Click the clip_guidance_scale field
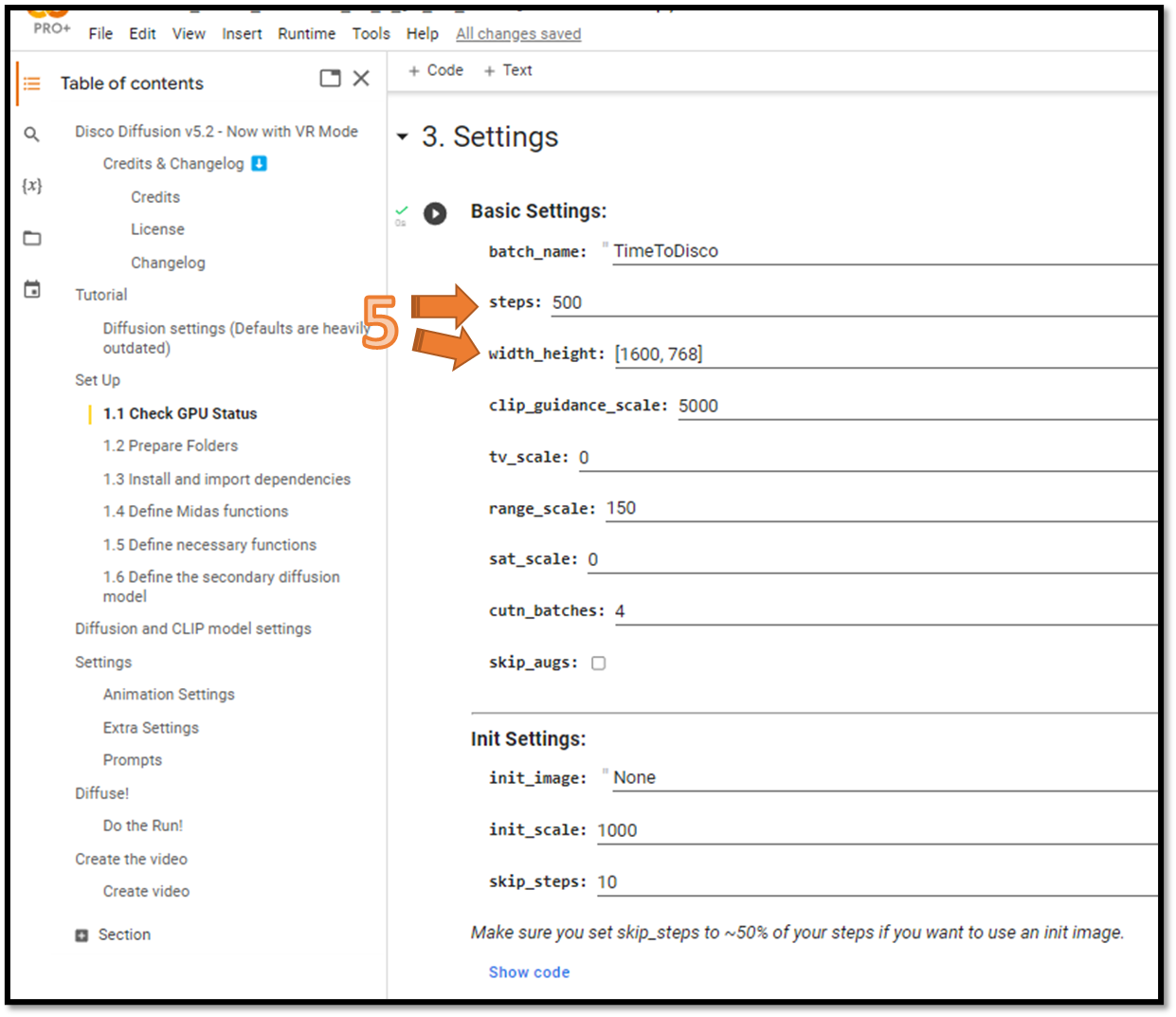 coord(917,406)
